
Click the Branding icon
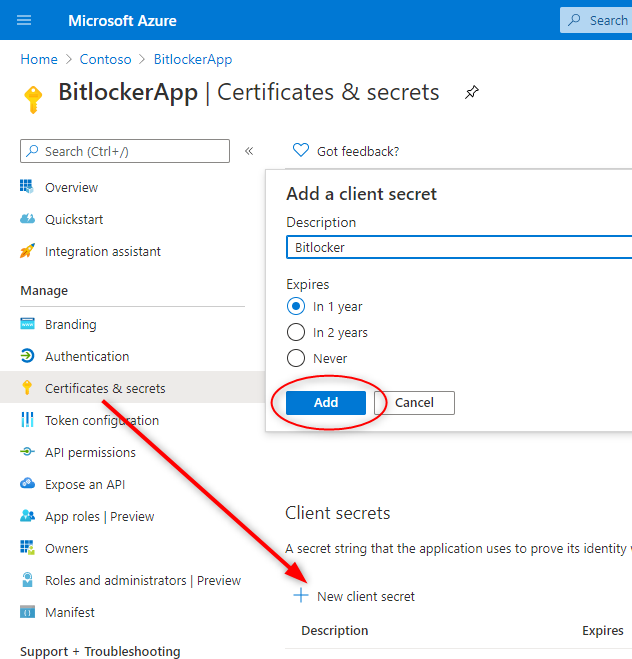pos(27,324)
